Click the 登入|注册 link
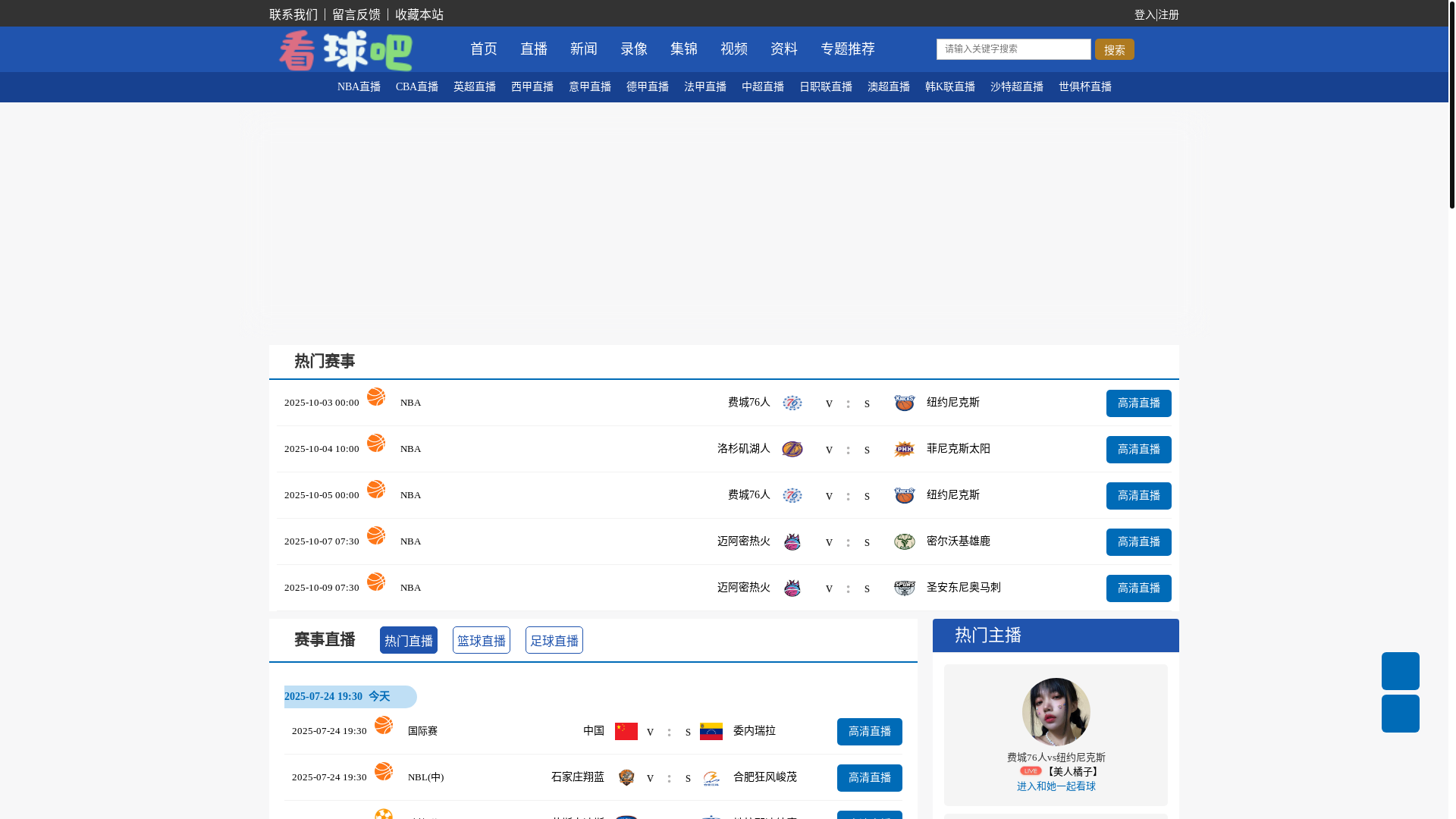The height and width of the screenshot is (819, 1456). pyautogui.click(x=1156, y=14)
